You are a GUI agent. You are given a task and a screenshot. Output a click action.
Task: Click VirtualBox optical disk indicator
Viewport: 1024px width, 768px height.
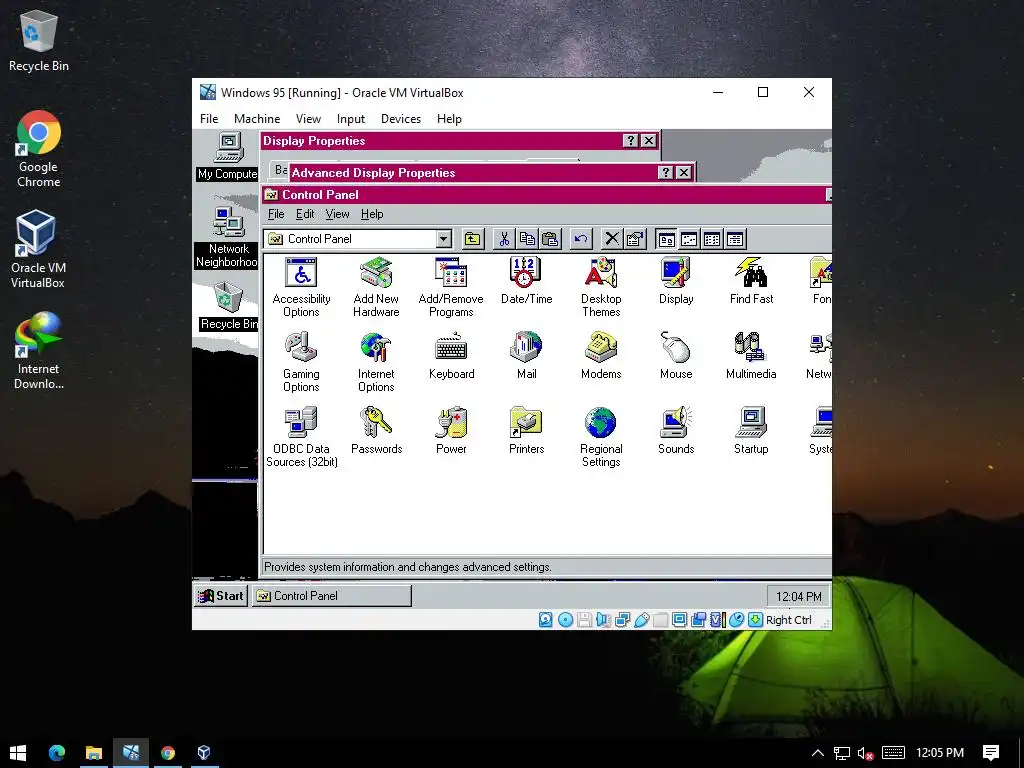pos(566,620)
